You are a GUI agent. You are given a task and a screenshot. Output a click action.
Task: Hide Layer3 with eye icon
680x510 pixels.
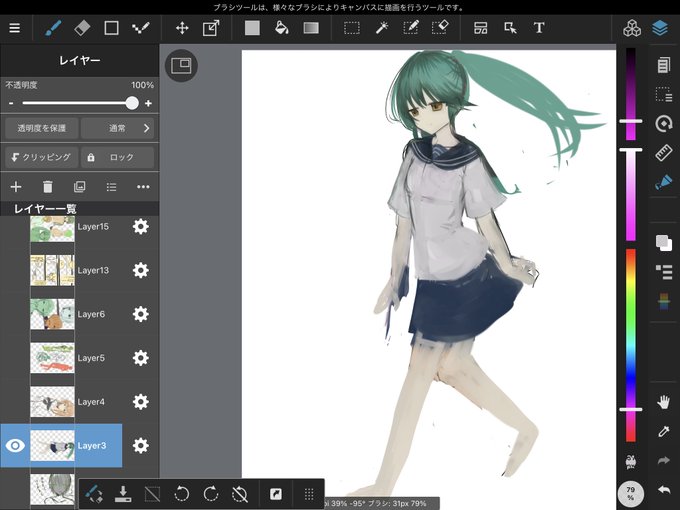coord(15,445)
